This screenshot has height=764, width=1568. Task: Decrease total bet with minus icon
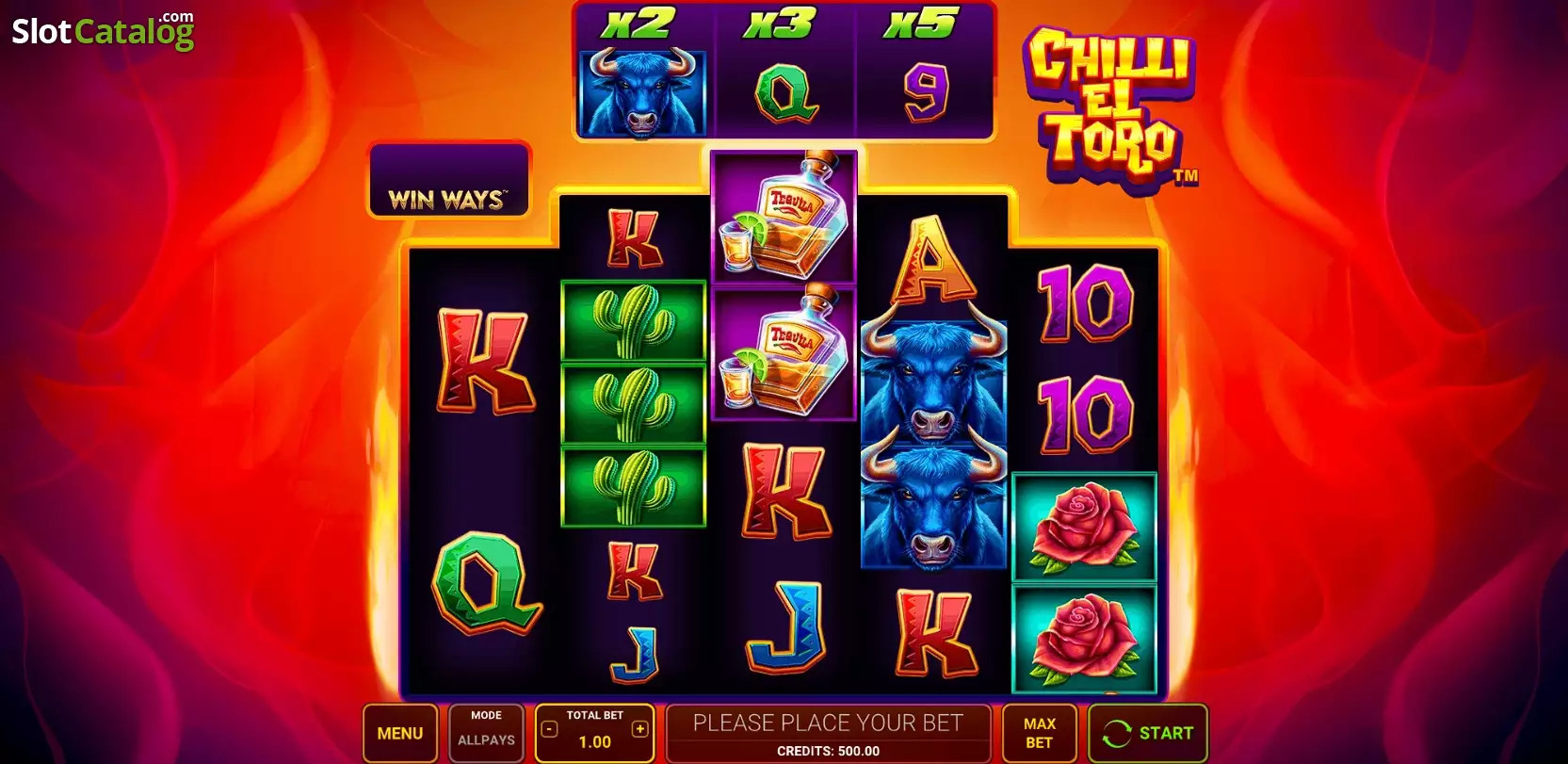tap(550, 729)
